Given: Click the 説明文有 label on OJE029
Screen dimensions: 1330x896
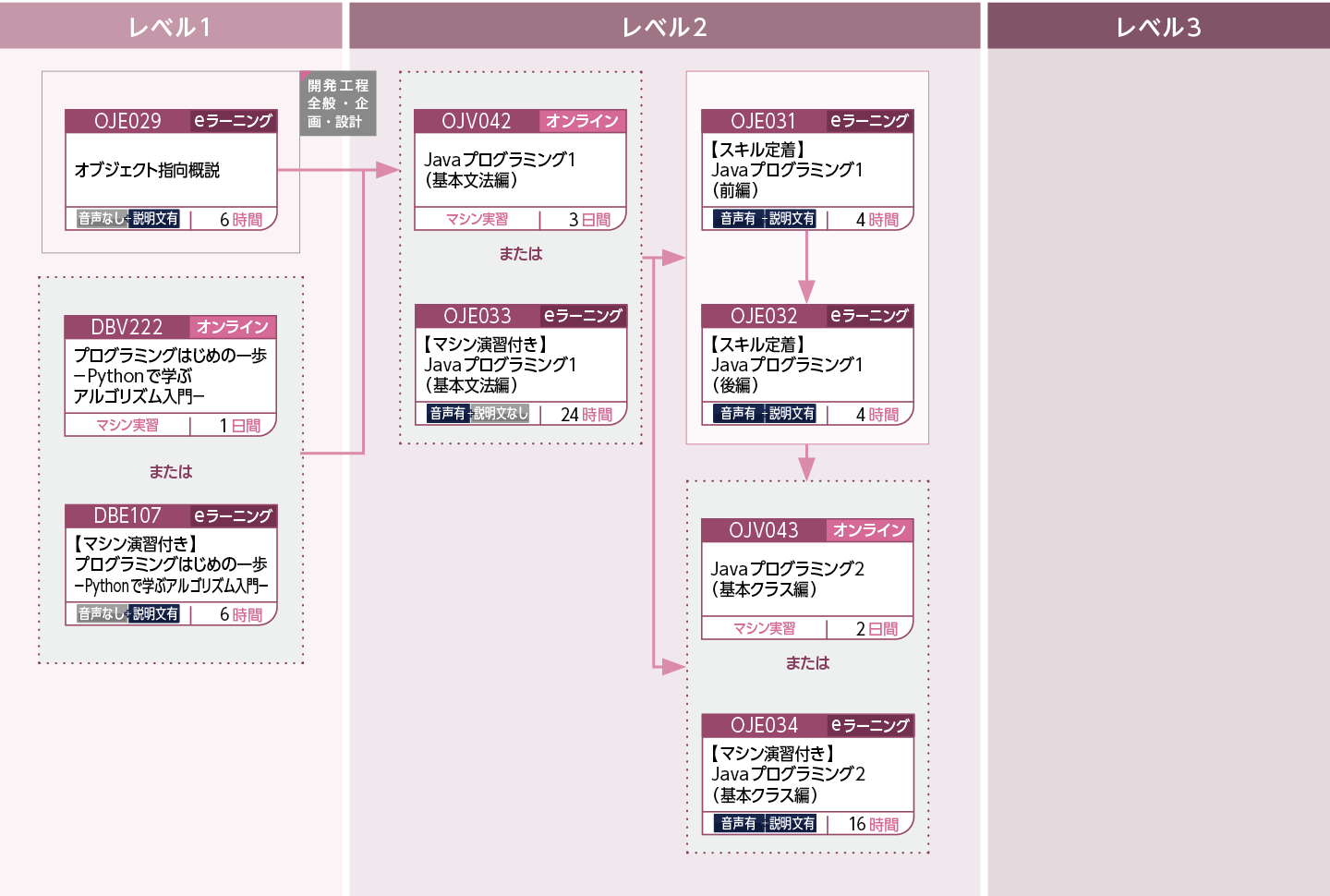Looking at the screenshot, I should (x=154, y=219).
